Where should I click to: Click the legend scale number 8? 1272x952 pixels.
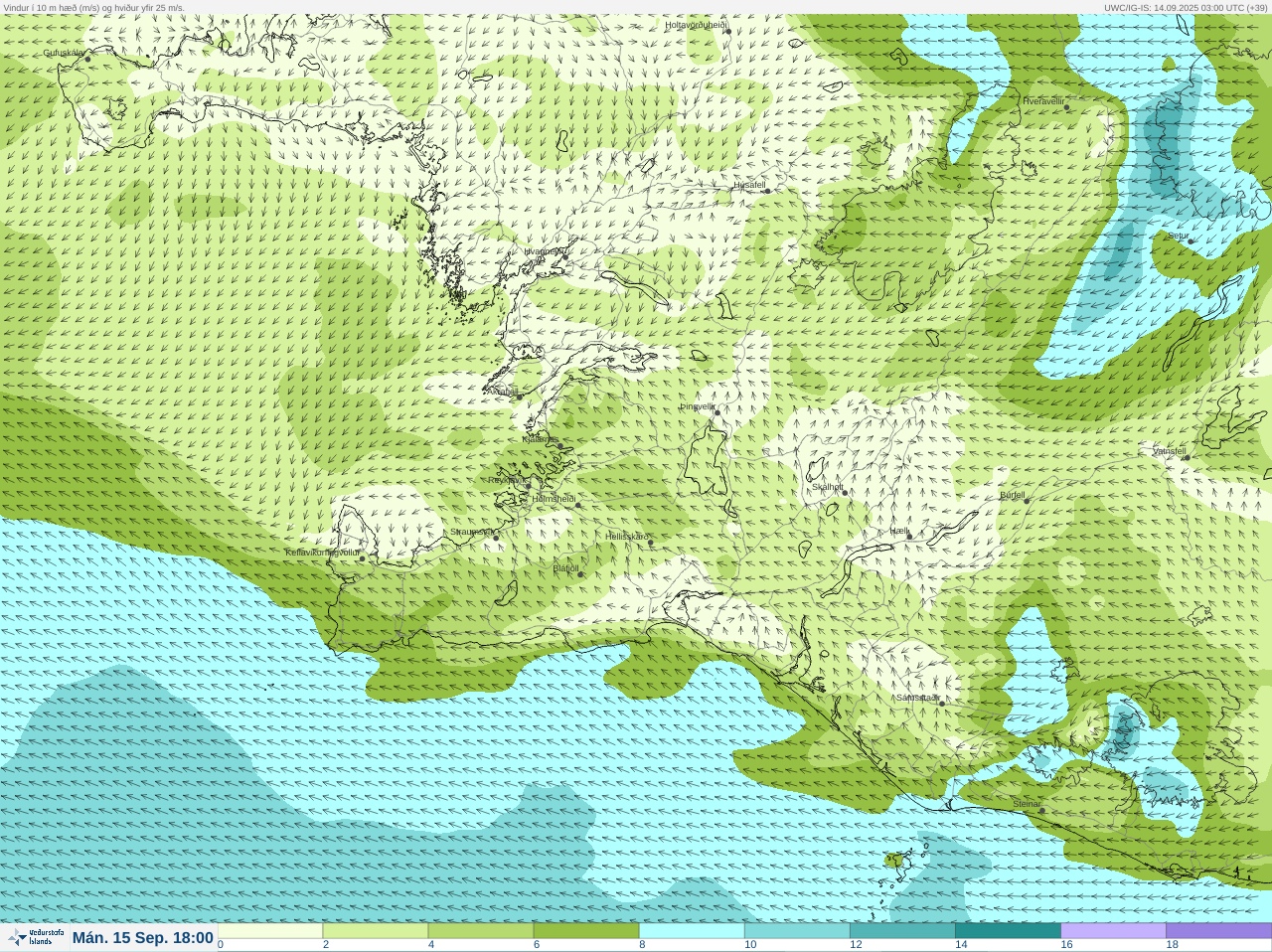click(642, 945)
